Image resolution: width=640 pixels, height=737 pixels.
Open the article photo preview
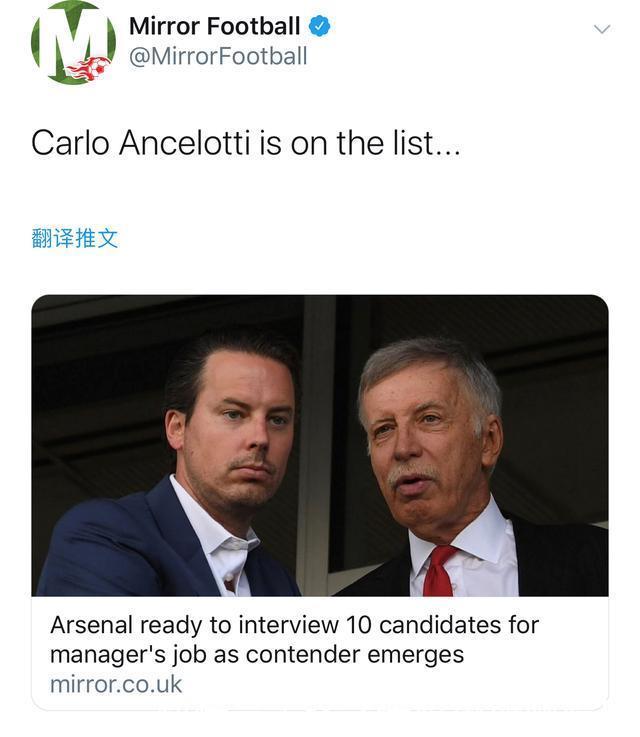pyautogui.click(x=320, y=445)
